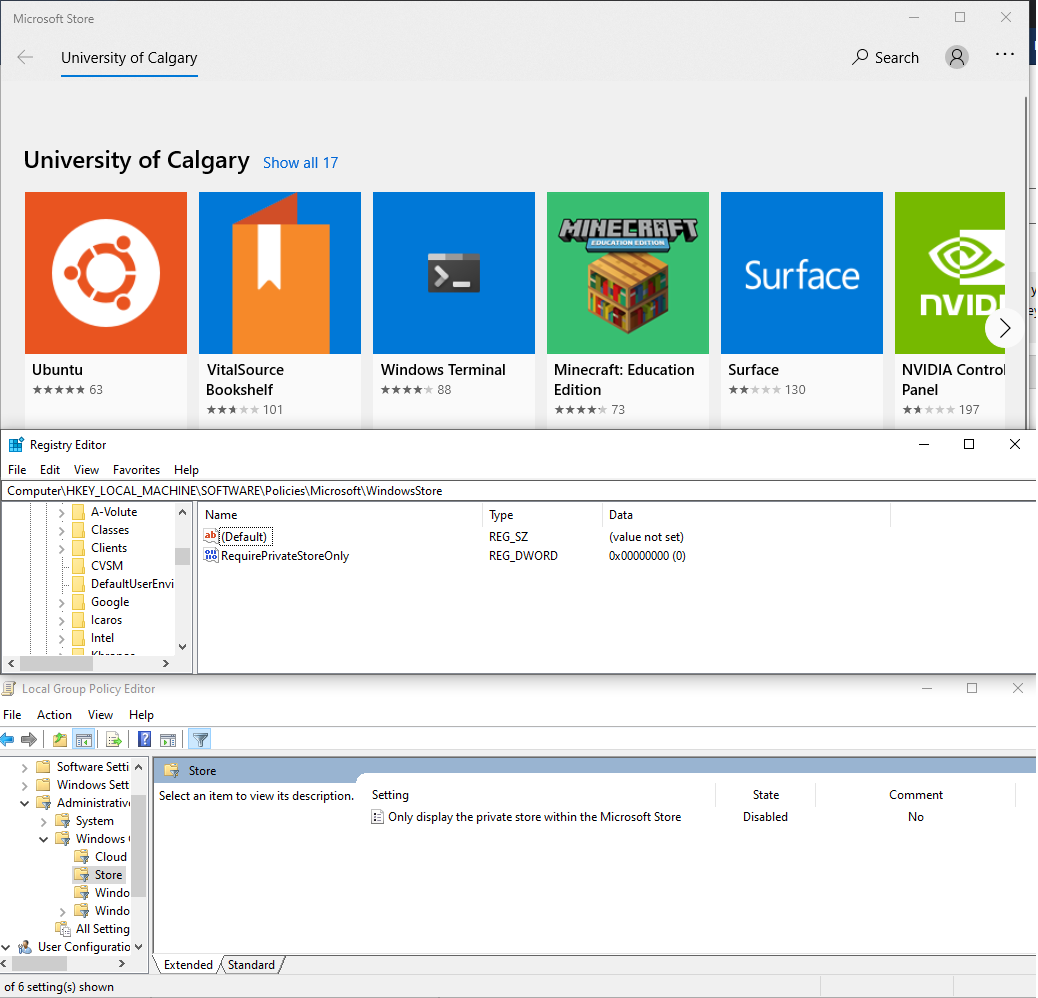This screenshot has width=1038, height=998.
Task: Open the three-dot See more menu
Action: pyautogui.click(x=1004, y=54)
